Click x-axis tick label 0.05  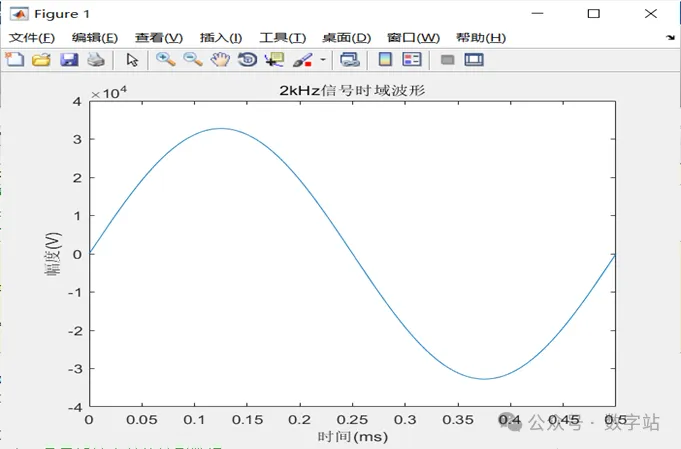tap(142, 419)
